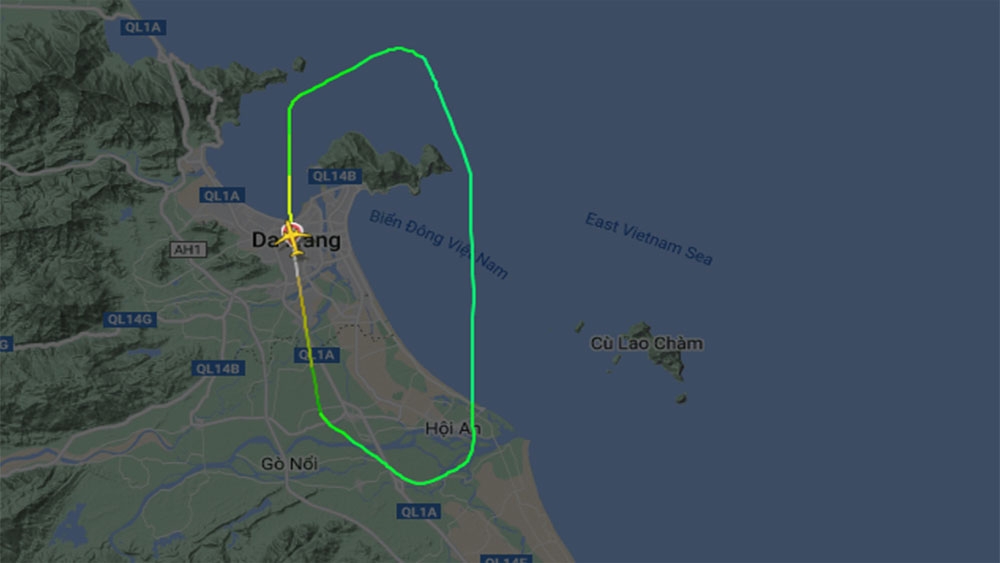Select the Hội An city label
The width and height of the screenshot is (1000, 563).
[x=452, y=428]
